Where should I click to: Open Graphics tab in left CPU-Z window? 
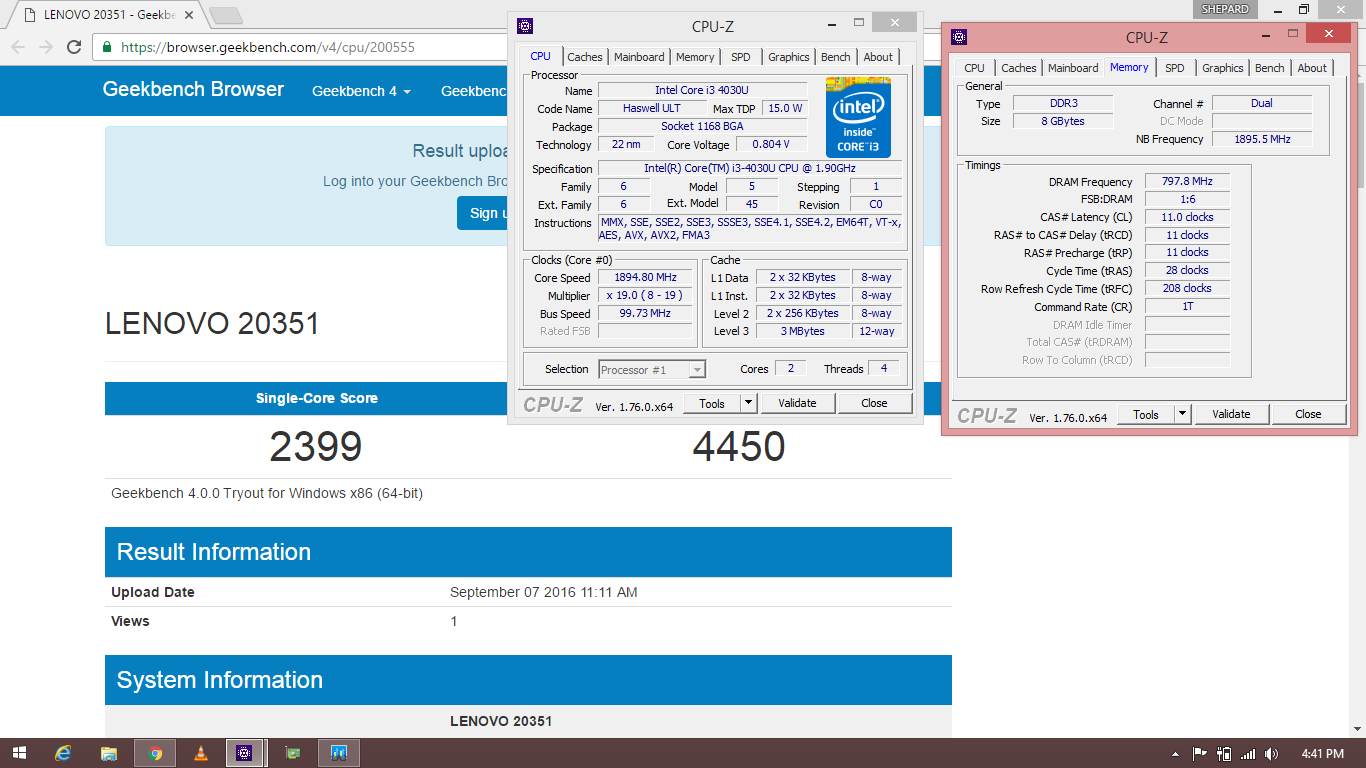click(x=789, y=57)
